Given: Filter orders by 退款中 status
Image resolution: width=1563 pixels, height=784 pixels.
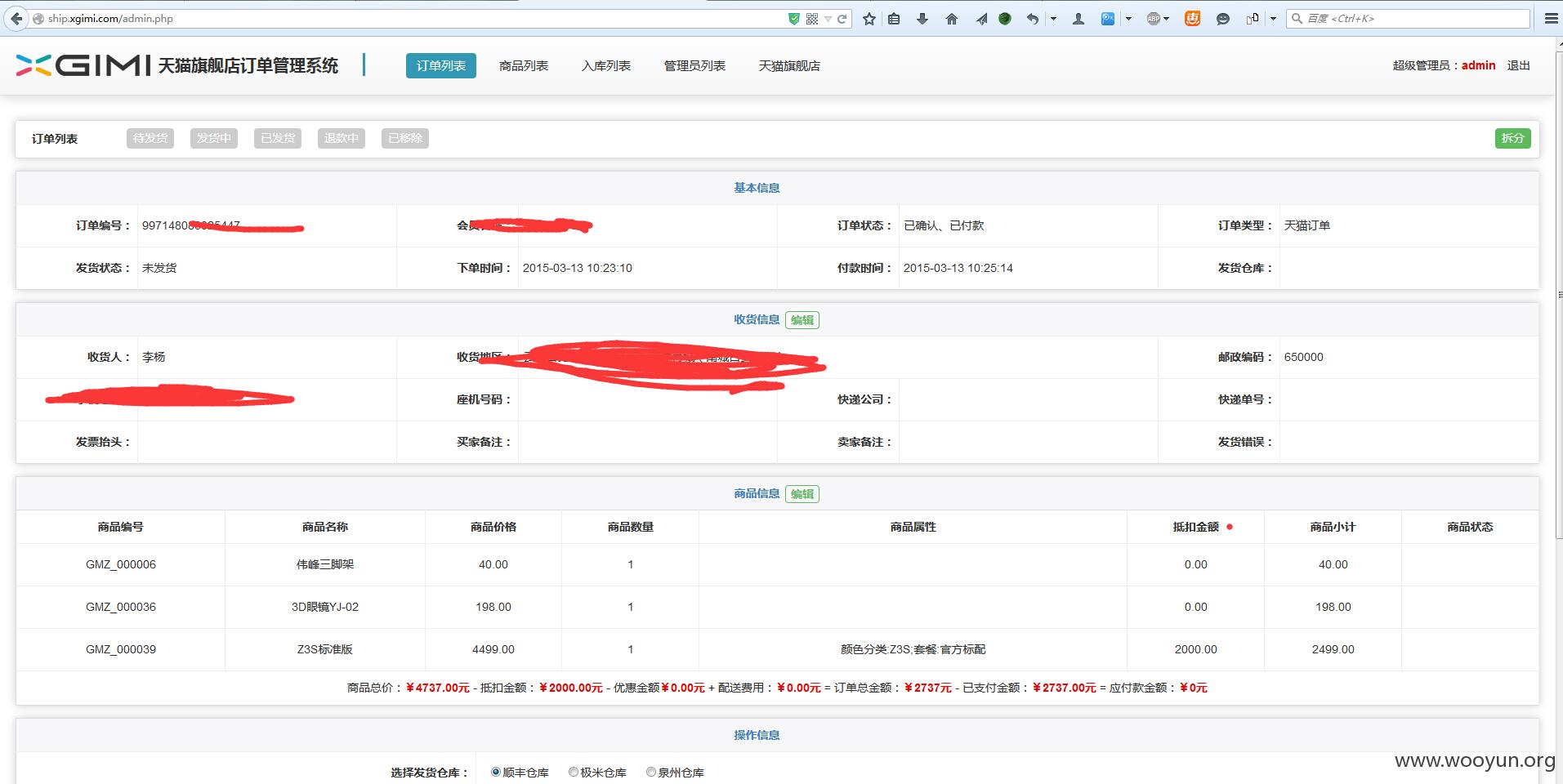Looking at the screenshot, I should 342,139.
